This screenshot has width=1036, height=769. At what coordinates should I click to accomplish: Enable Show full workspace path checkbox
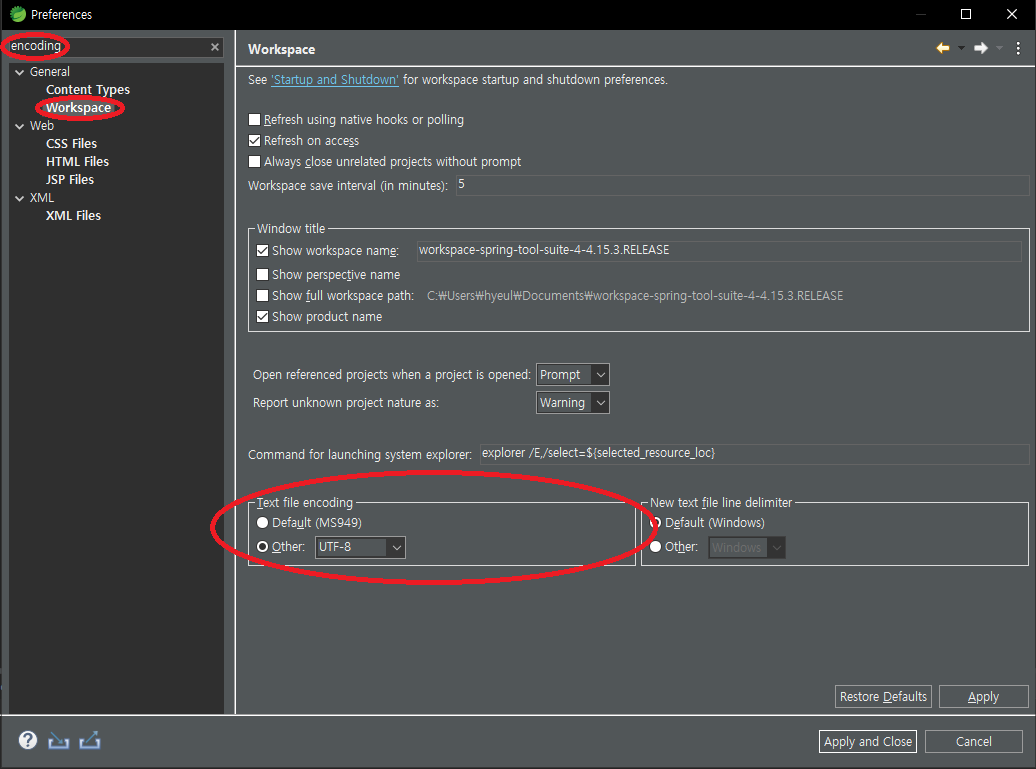(262, 295)
